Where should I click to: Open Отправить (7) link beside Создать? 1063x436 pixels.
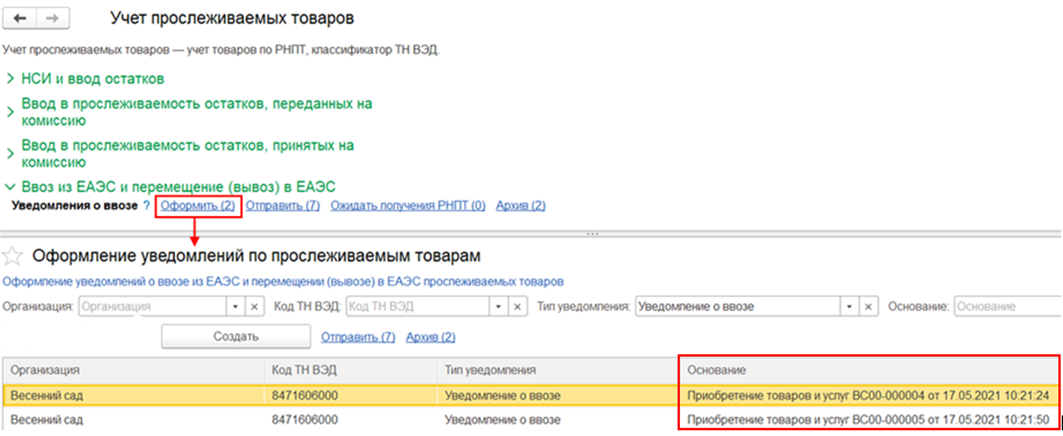[358, 337]
